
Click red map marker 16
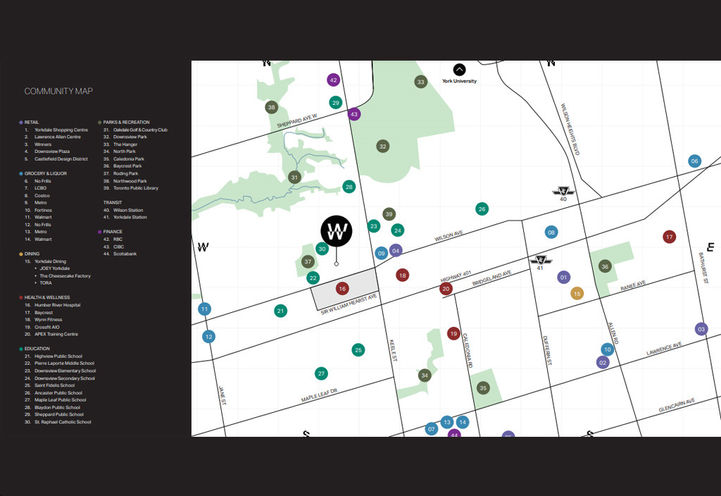pyautogui.click(x=342, y=289)
